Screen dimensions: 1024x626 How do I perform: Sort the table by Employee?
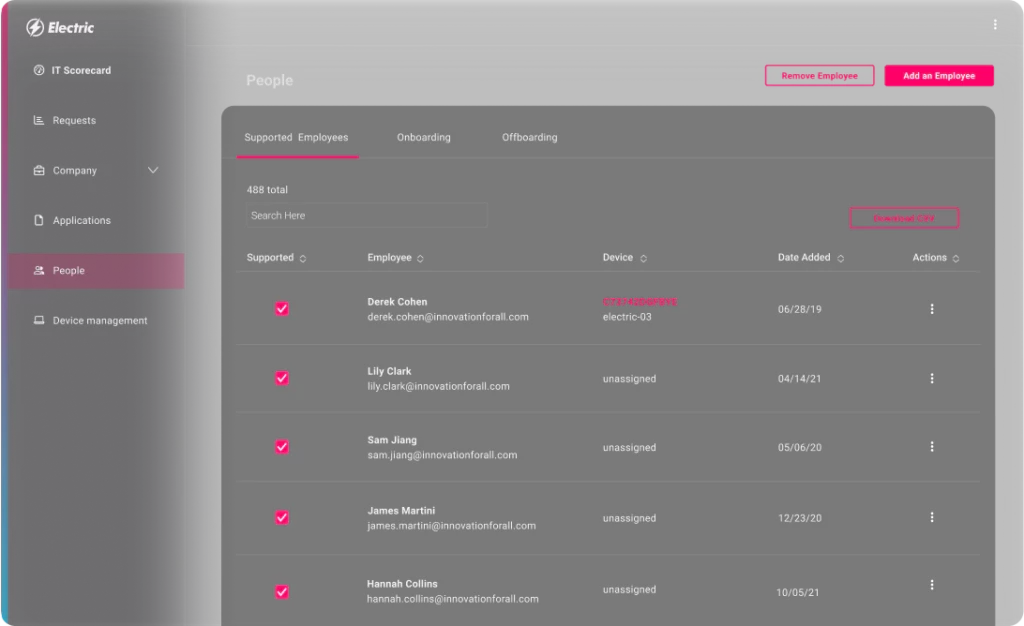419,257
